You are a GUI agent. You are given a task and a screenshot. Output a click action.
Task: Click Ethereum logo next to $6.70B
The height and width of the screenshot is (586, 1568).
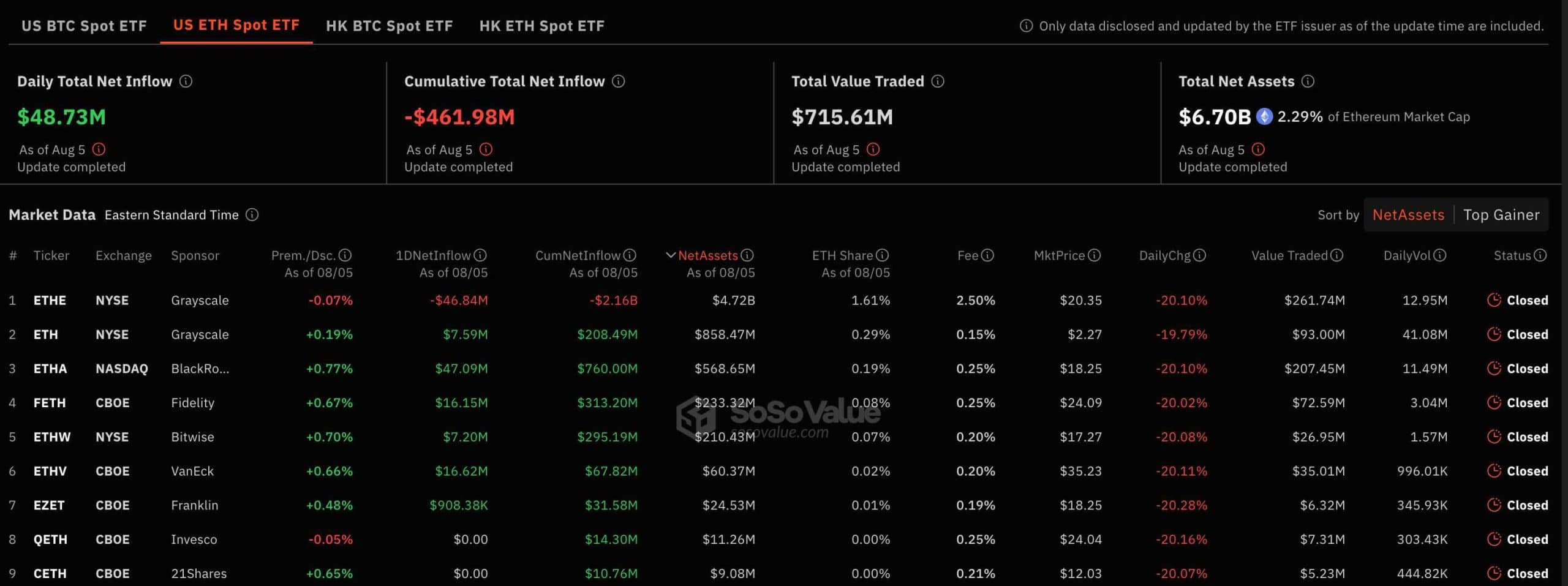click(x=1264, y=116)
